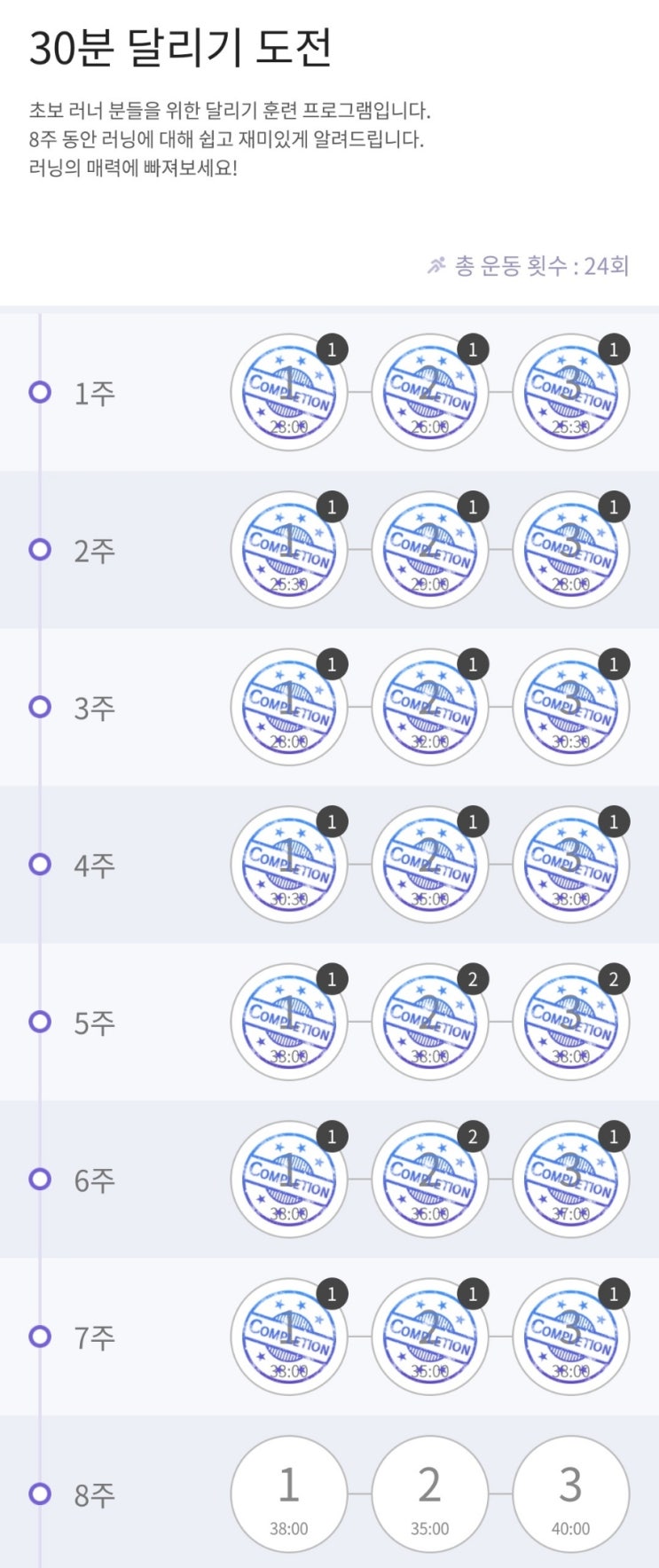This screenshot has height=1568, width=659.
Task: Open week 5 session 2 completion stamp
Action: (429, 1022)
